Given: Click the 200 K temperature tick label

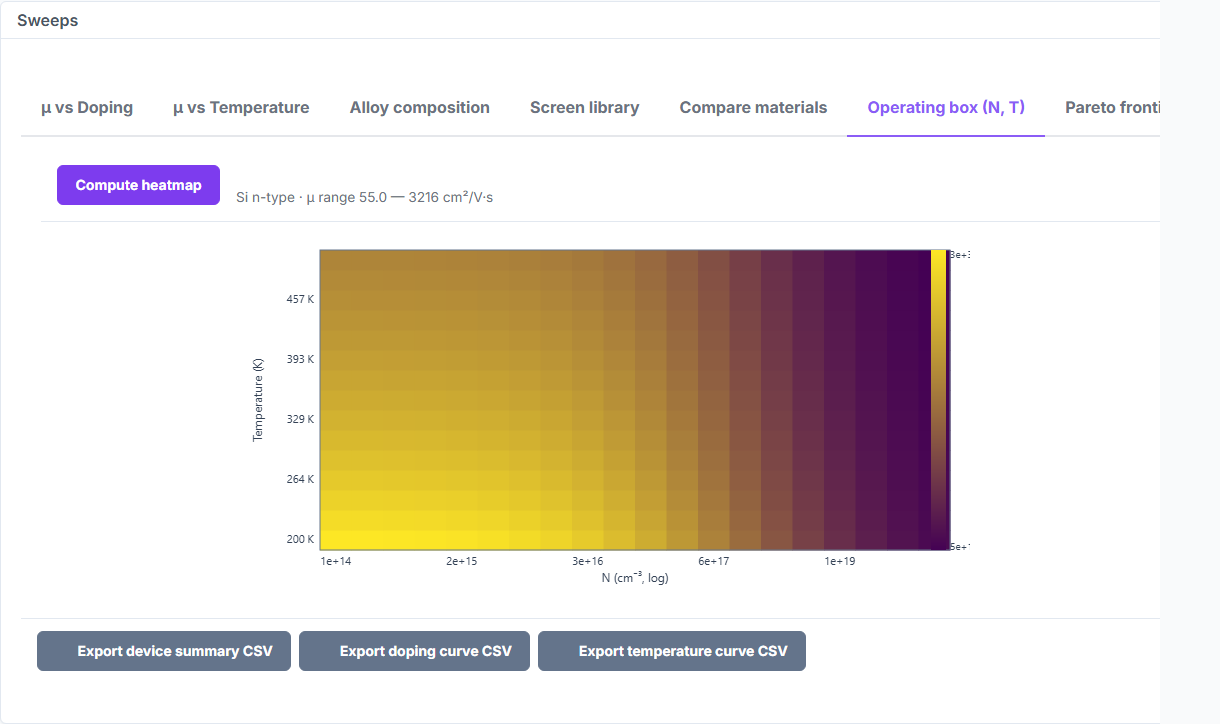Looking at the screenshot, I should click(300, 540).
